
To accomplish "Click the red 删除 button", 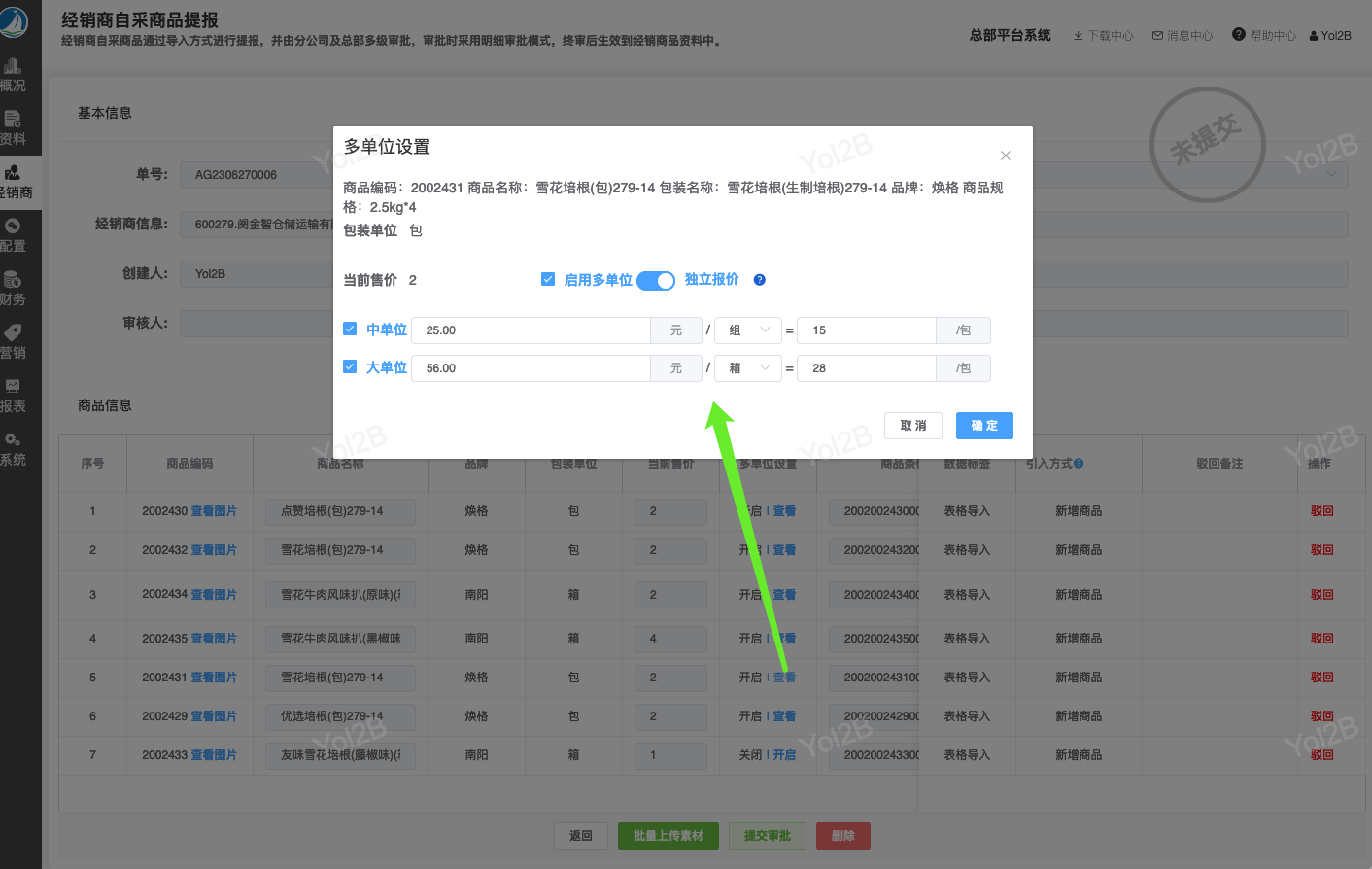I will point(843,836).
